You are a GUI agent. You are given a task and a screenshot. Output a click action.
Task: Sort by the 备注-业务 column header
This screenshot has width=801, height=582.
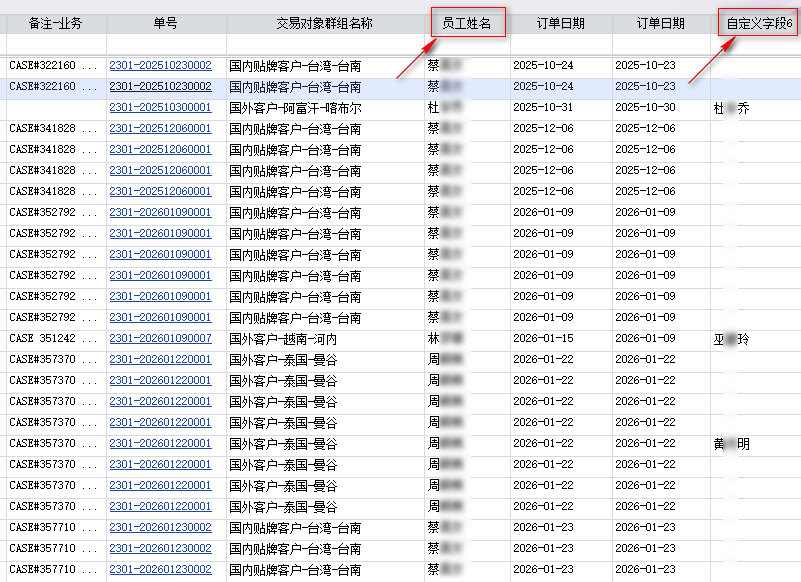[55, 24]
